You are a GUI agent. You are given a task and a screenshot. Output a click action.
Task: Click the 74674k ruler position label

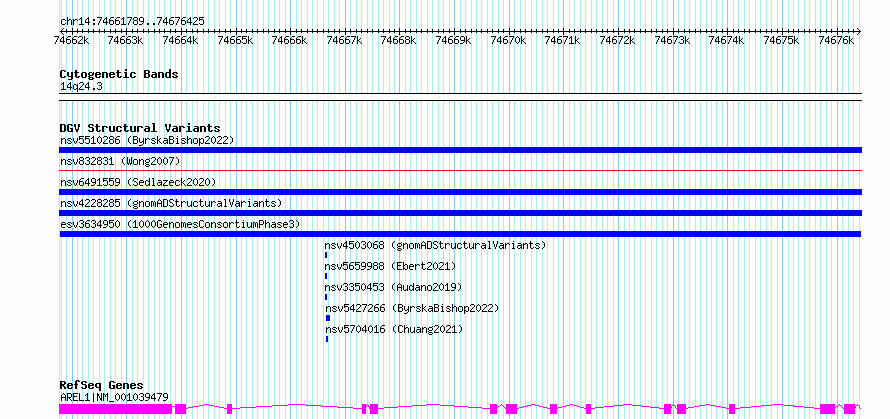pos(727,40)
